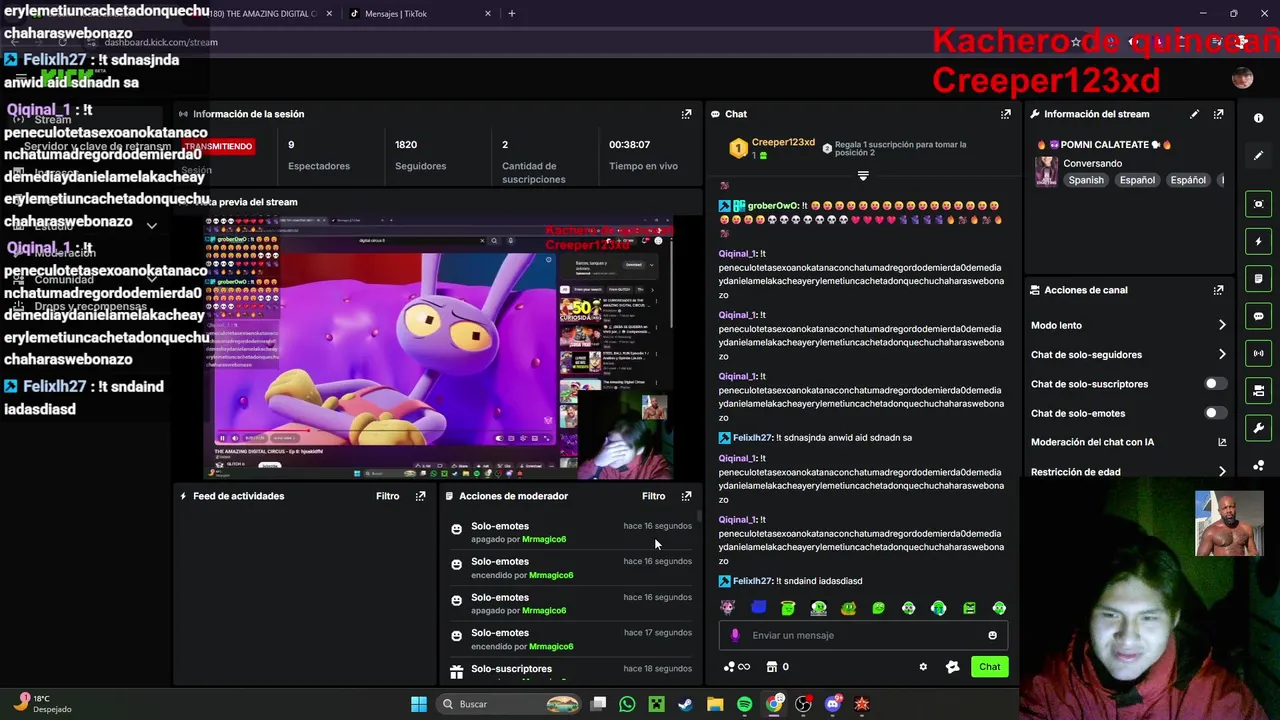
Task: Expand Modo lento options
Action: tap(1222, 325)
